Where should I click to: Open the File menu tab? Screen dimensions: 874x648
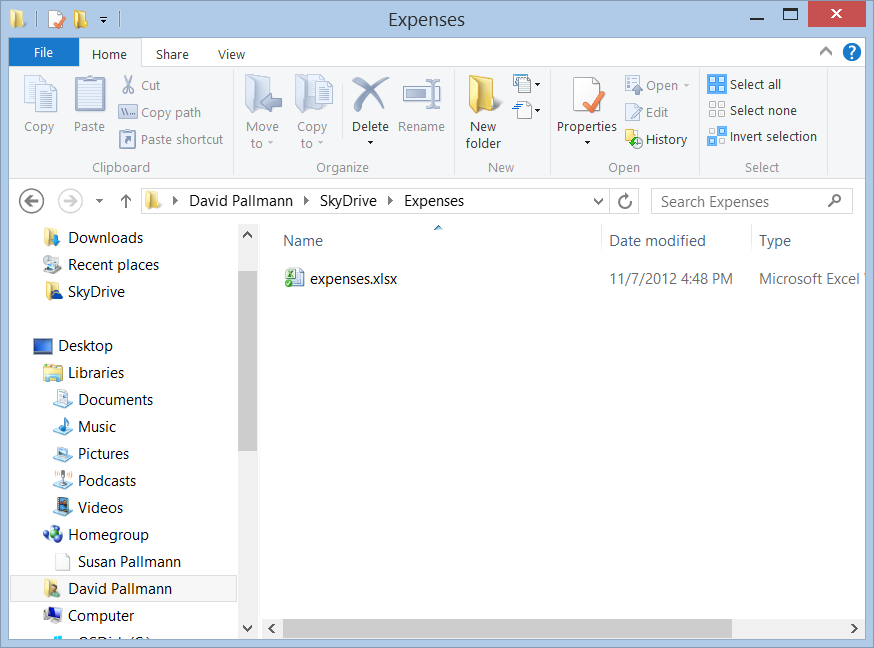click(43, 52)
